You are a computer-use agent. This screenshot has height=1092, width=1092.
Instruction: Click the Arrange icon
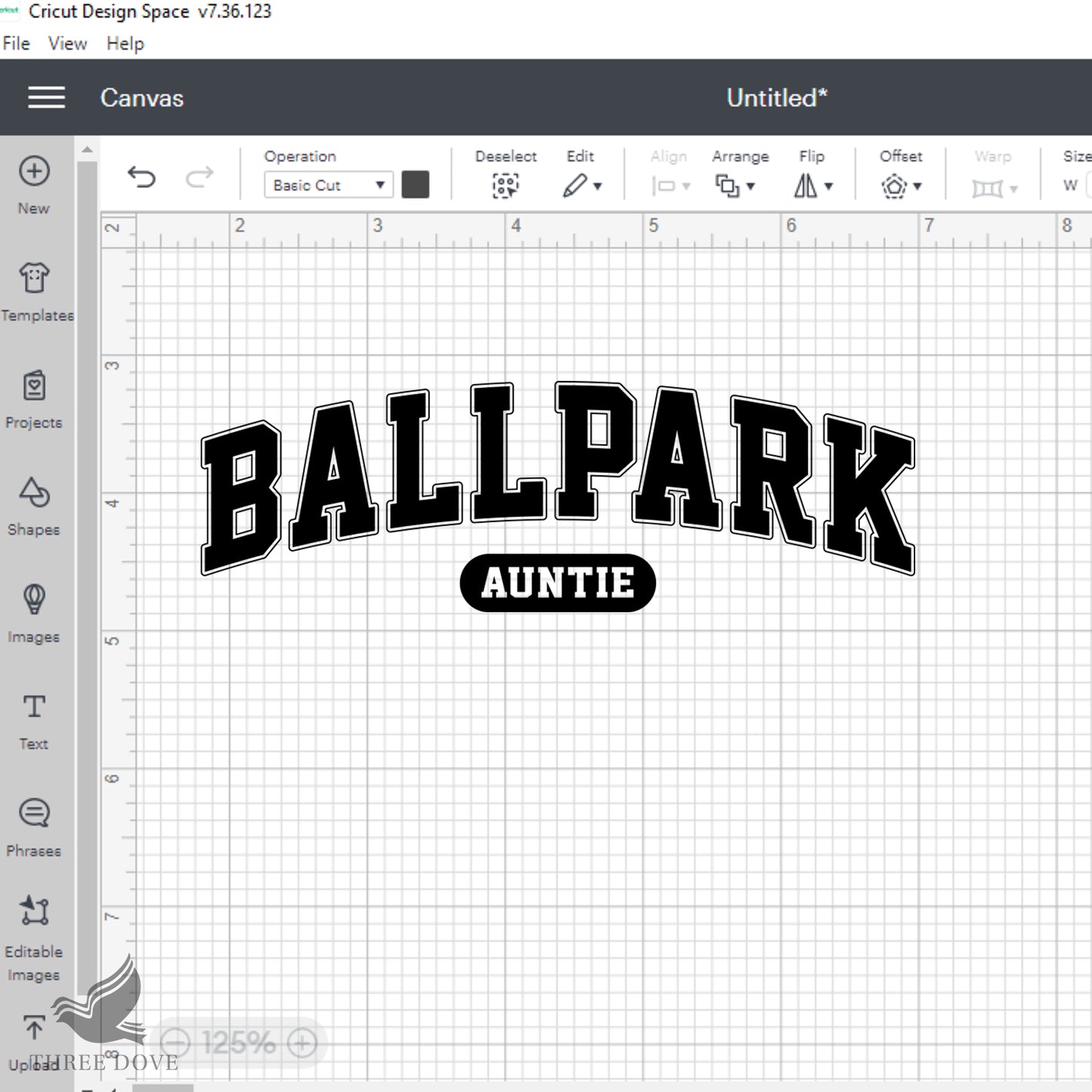click(x=727, y=186)
